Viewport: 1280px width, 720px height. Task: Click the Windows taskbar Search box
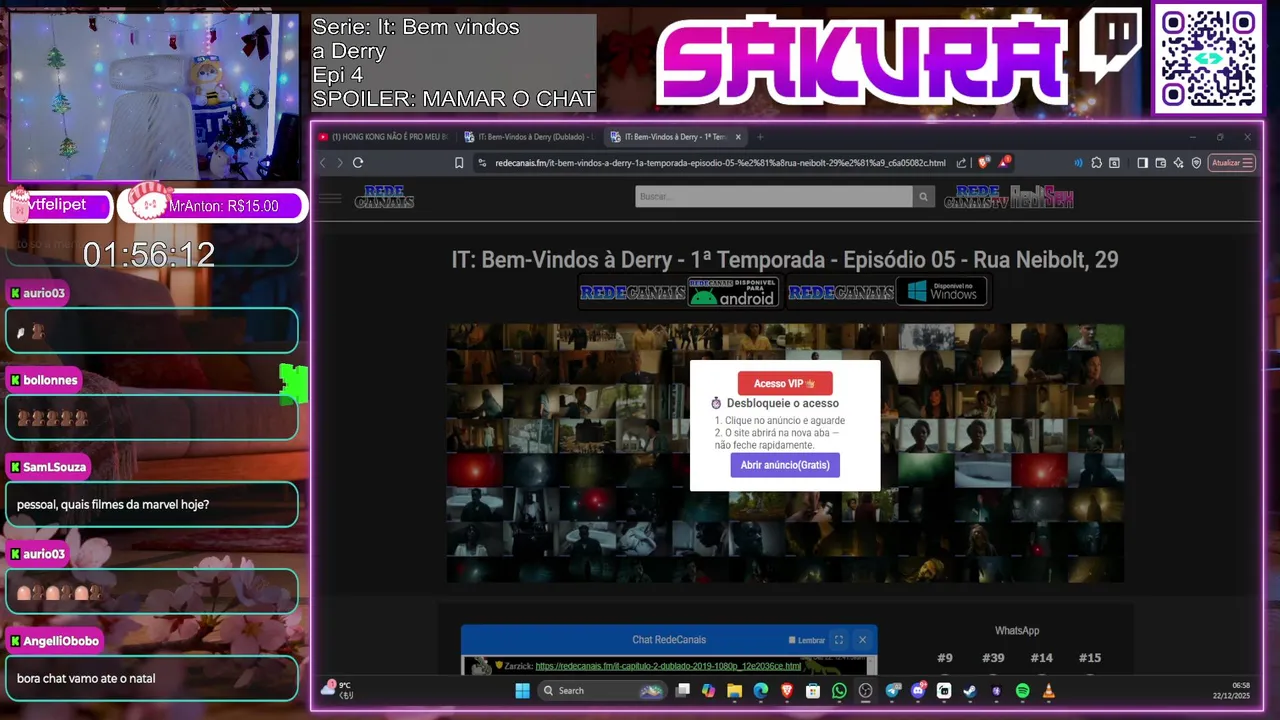pyautogui.click(x=602, y=691)
